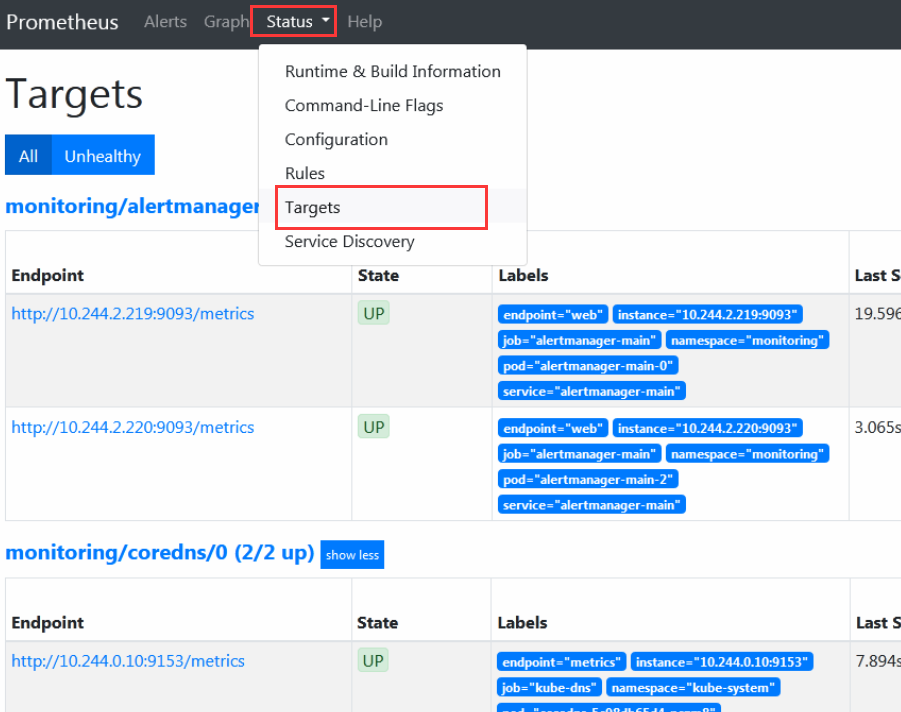Click the 19.596 last scrape value

877,314
